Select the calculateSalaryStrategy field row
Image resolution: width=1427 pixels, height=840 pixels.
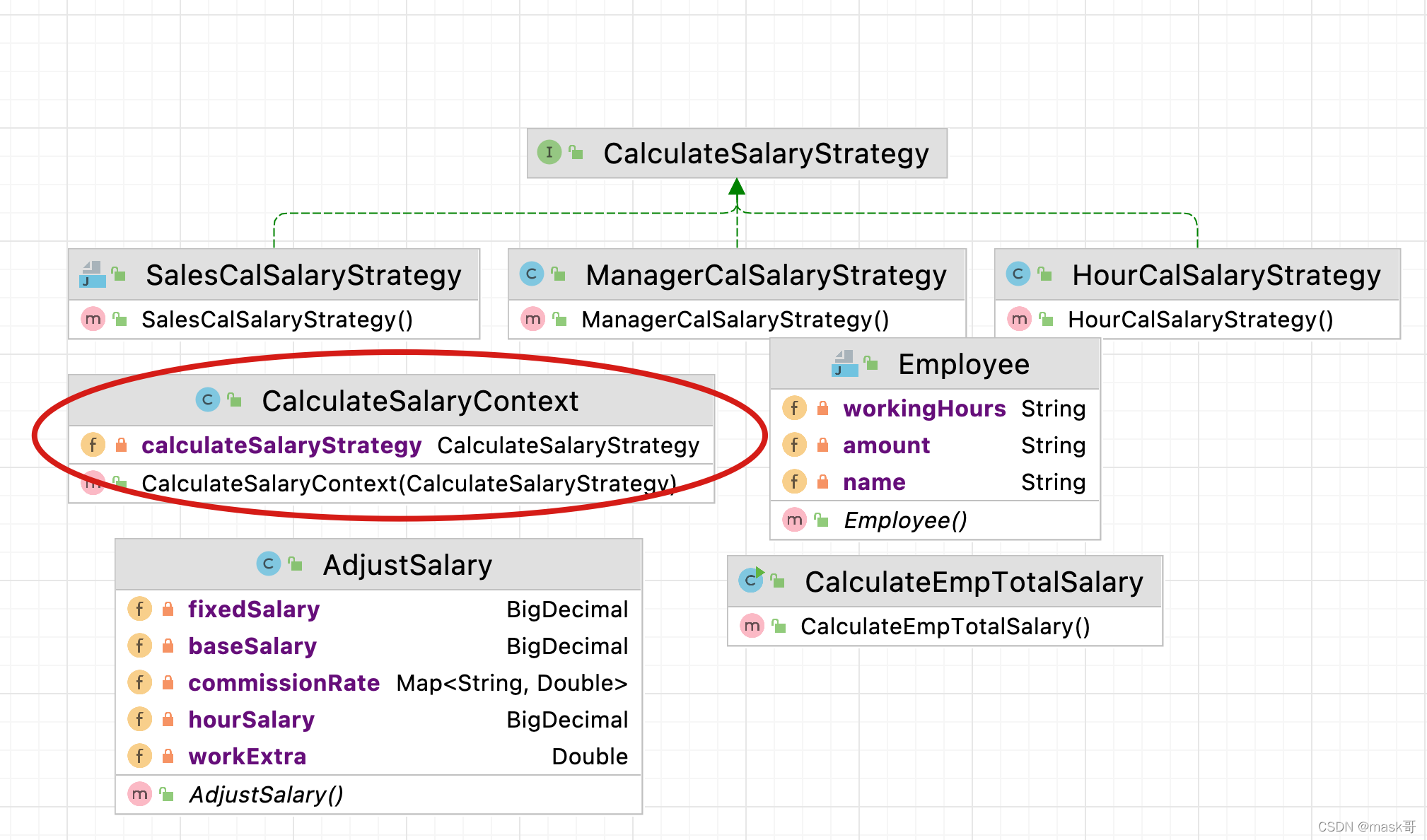281,445
